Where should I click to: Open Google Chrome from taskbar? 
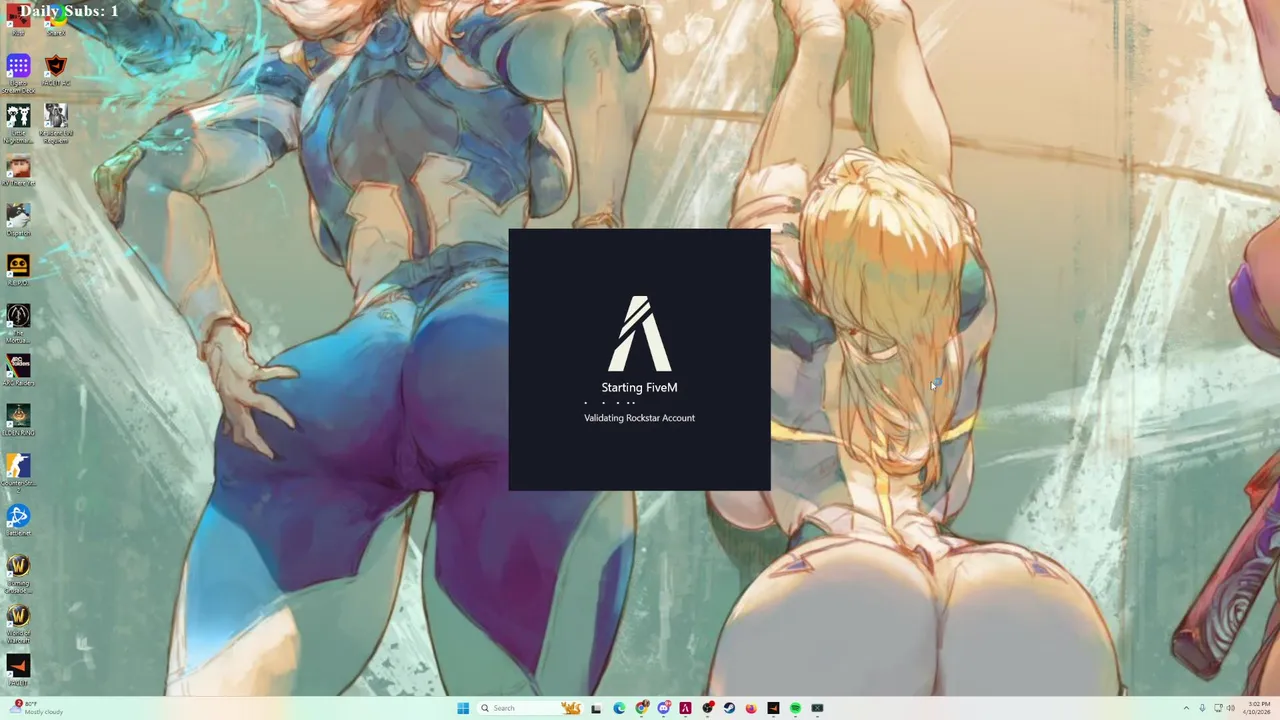pos(641,708)
